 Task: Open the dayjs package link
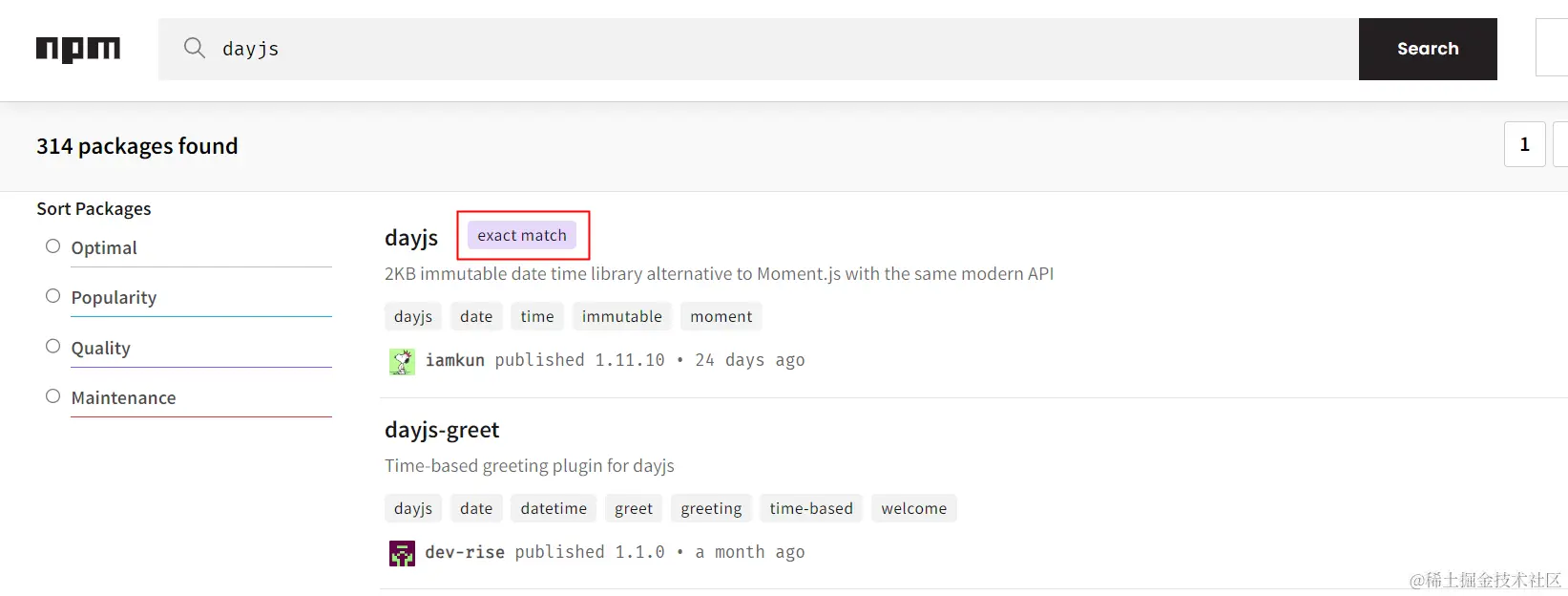pos(411,238)
